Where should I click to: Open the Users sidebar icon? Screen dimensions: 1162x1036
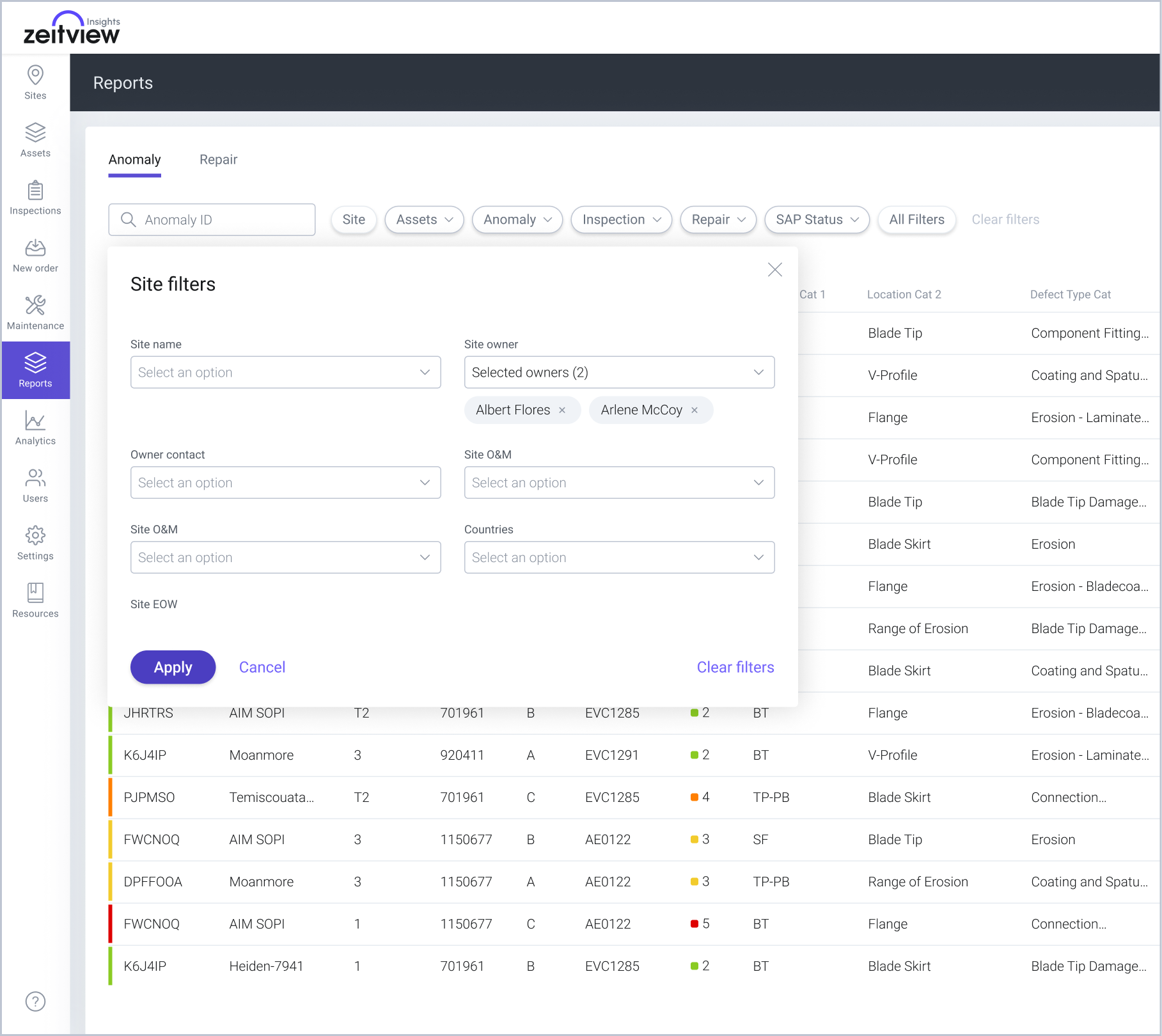click(35, 485)
